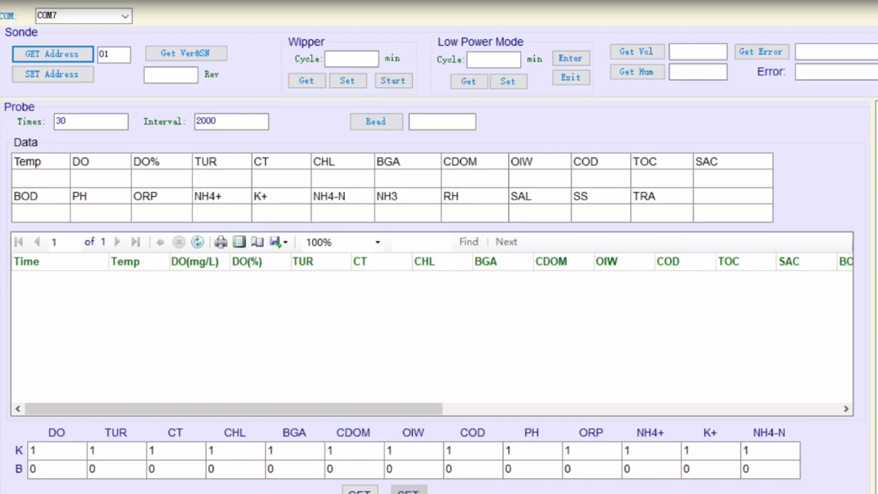Expand the 100% zoom level dropdown

(377, 242)
